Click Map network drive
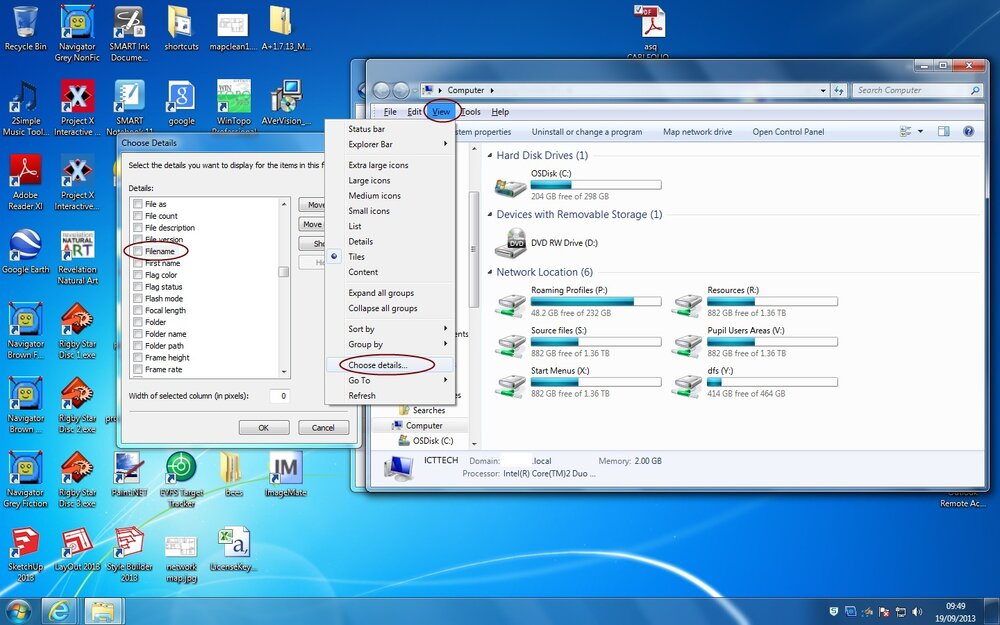Viewport: 1000px width, 625px height. point(697,132)
